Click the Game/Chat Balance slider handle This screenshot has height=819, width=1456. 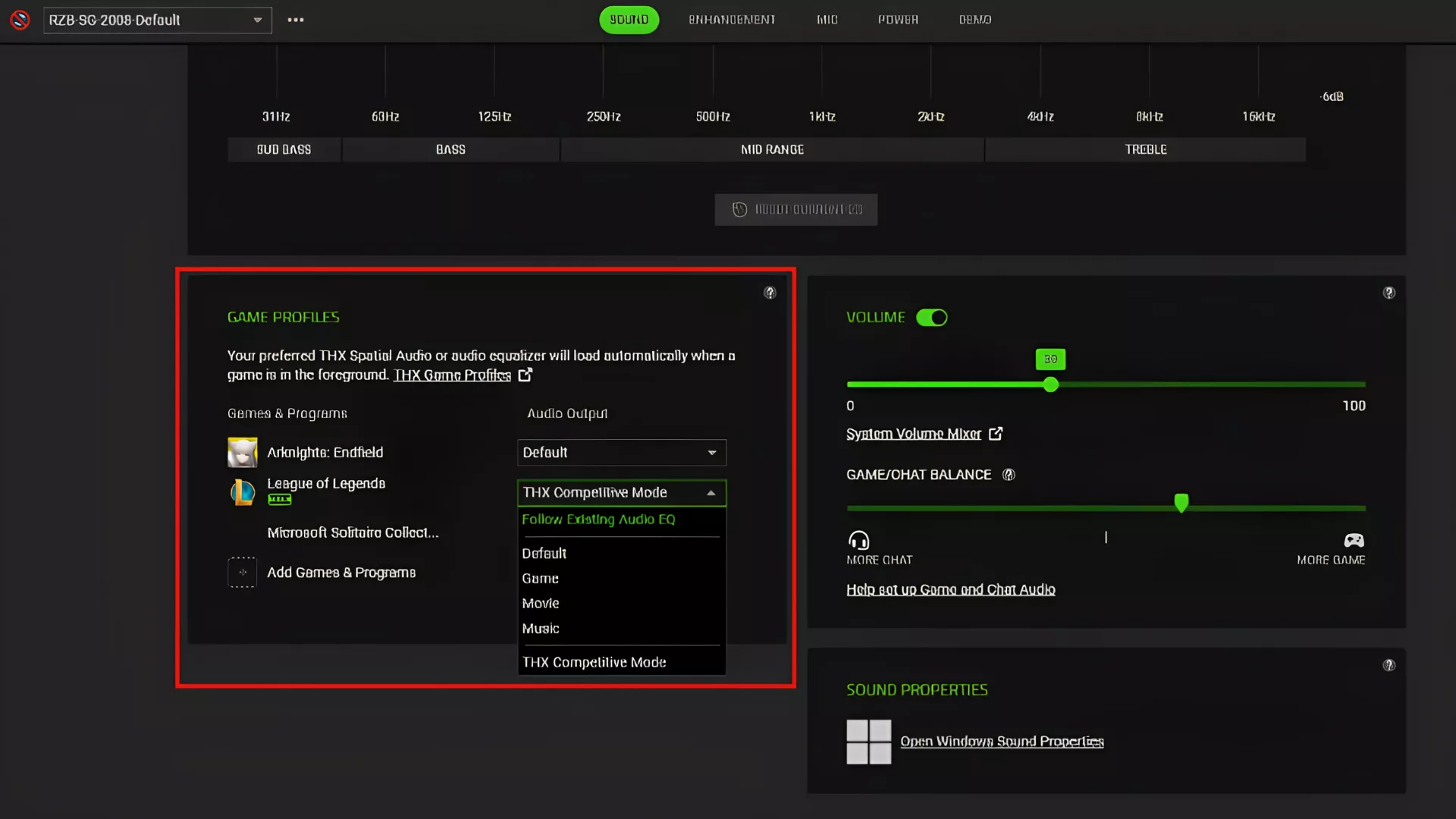point(1181,503)
